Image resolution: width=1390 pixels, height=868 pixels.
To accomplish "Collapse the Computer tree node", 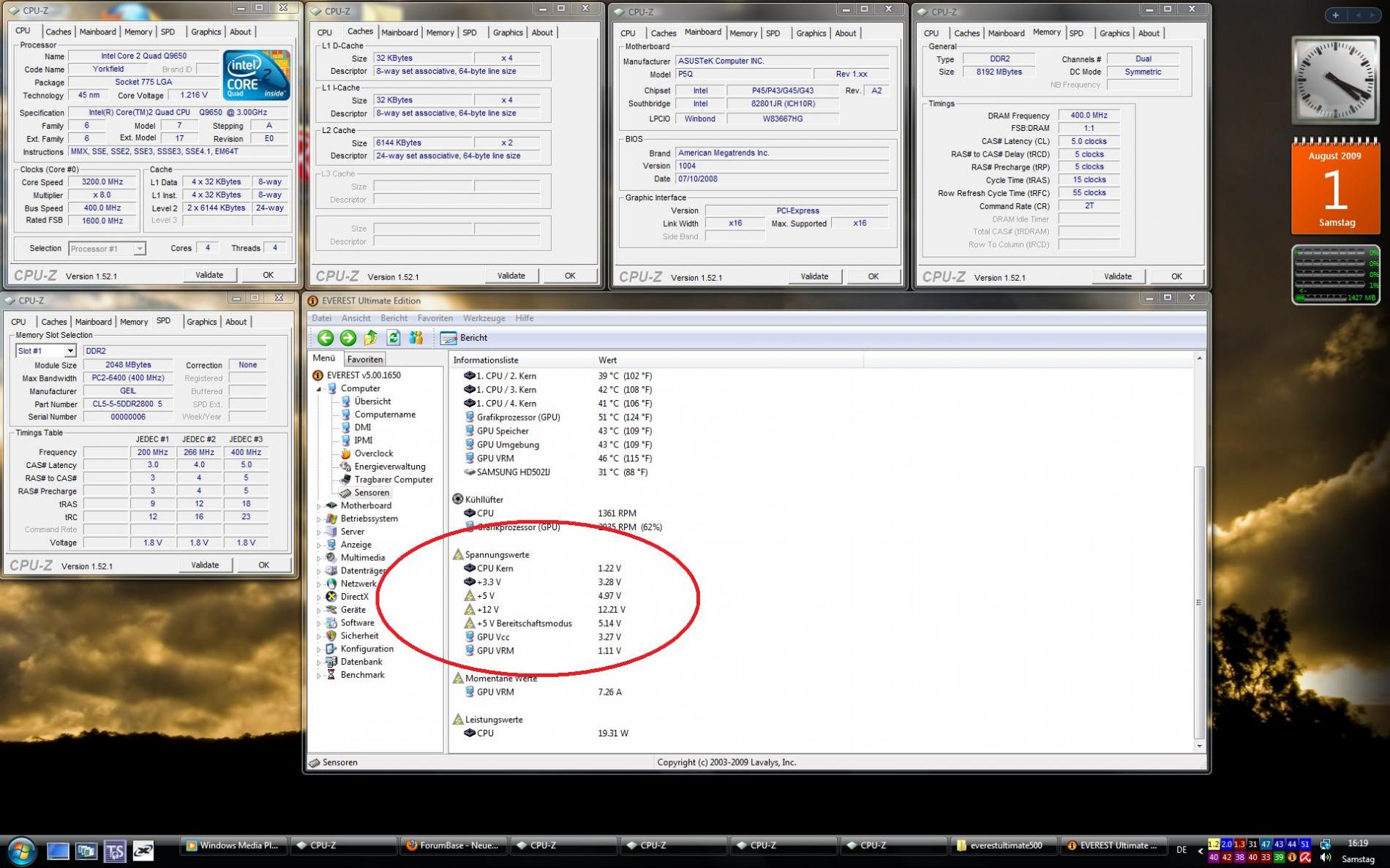I will [x=319, y=389].
